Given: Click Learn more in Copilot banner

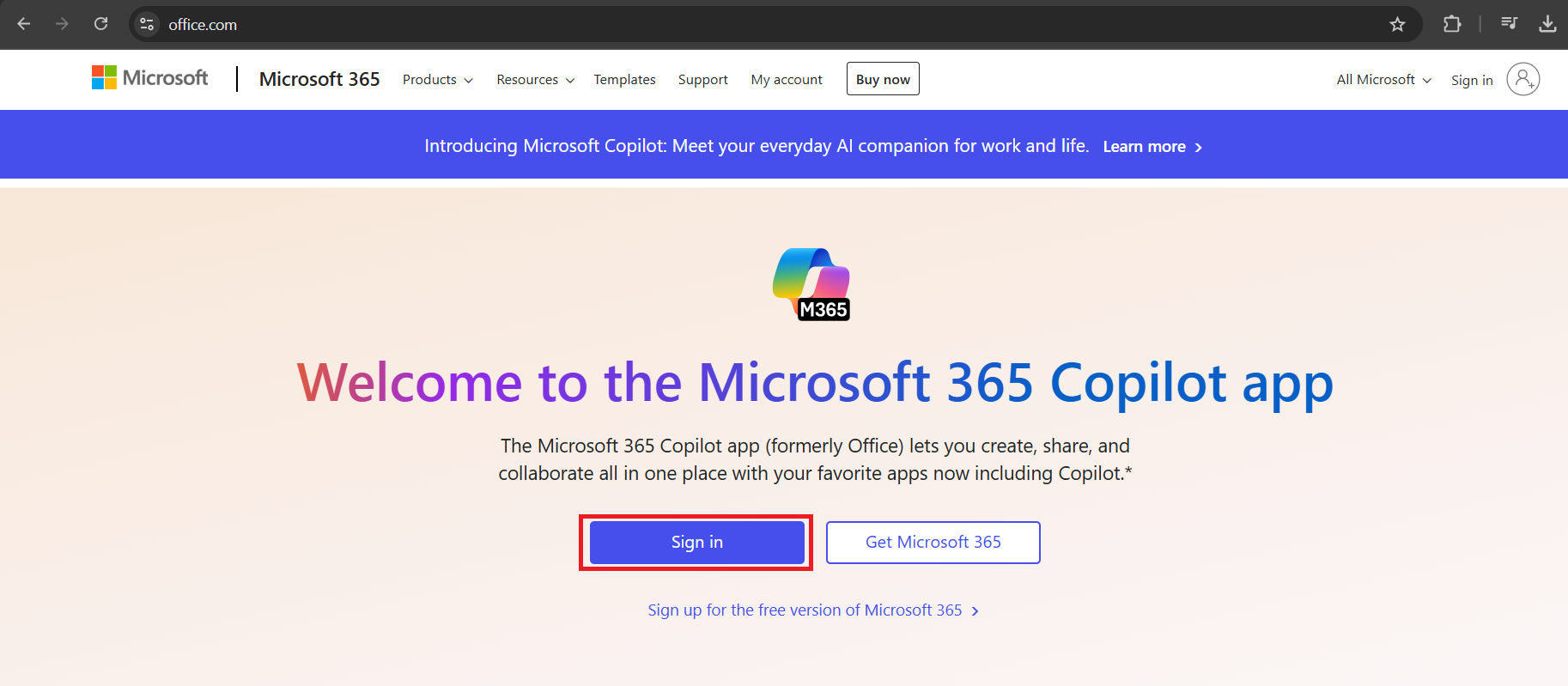Looking at the screenshot, I should tap(1152, 147).
